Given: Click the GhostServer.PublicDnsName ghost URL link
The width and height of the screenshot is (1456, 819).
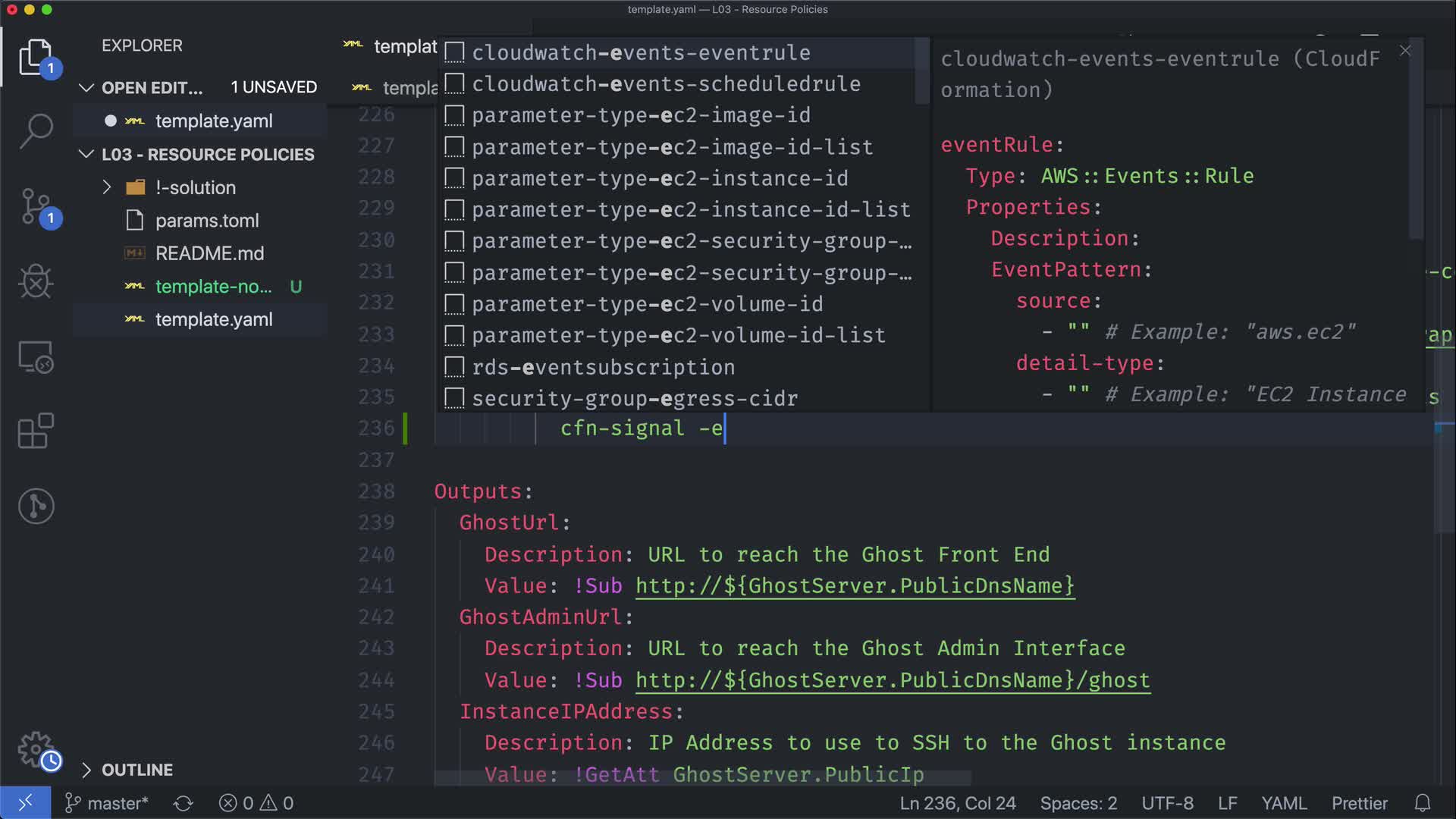Looking at the screenshot, I should 892,680.
